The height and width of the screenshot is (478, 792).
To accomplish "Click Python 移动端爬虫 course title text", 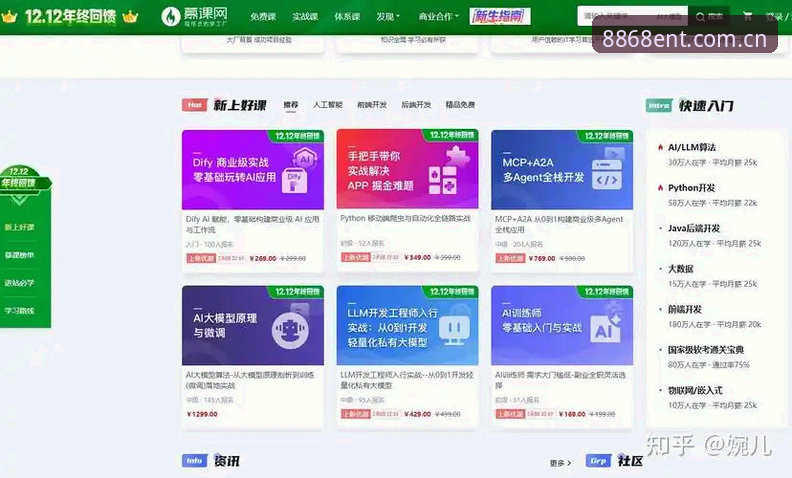I will pos(405,218).
